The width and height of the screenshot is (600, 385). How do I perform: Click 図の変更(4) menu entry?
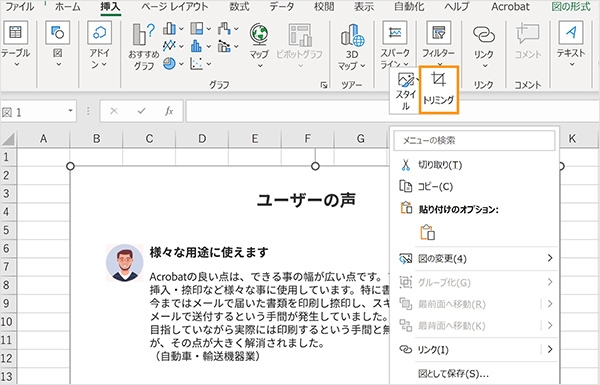[474, 259]
